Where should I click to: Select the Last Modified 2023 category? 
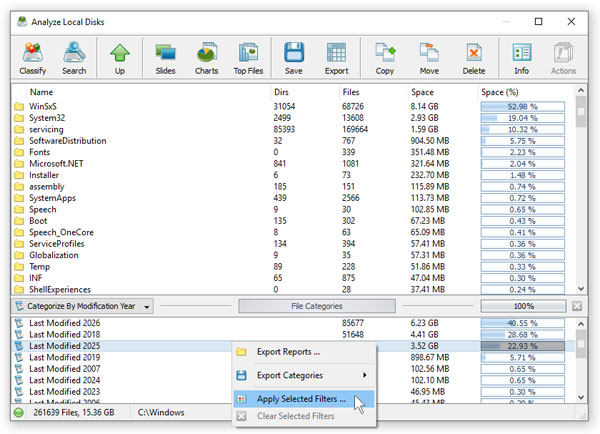pos(65,392)
